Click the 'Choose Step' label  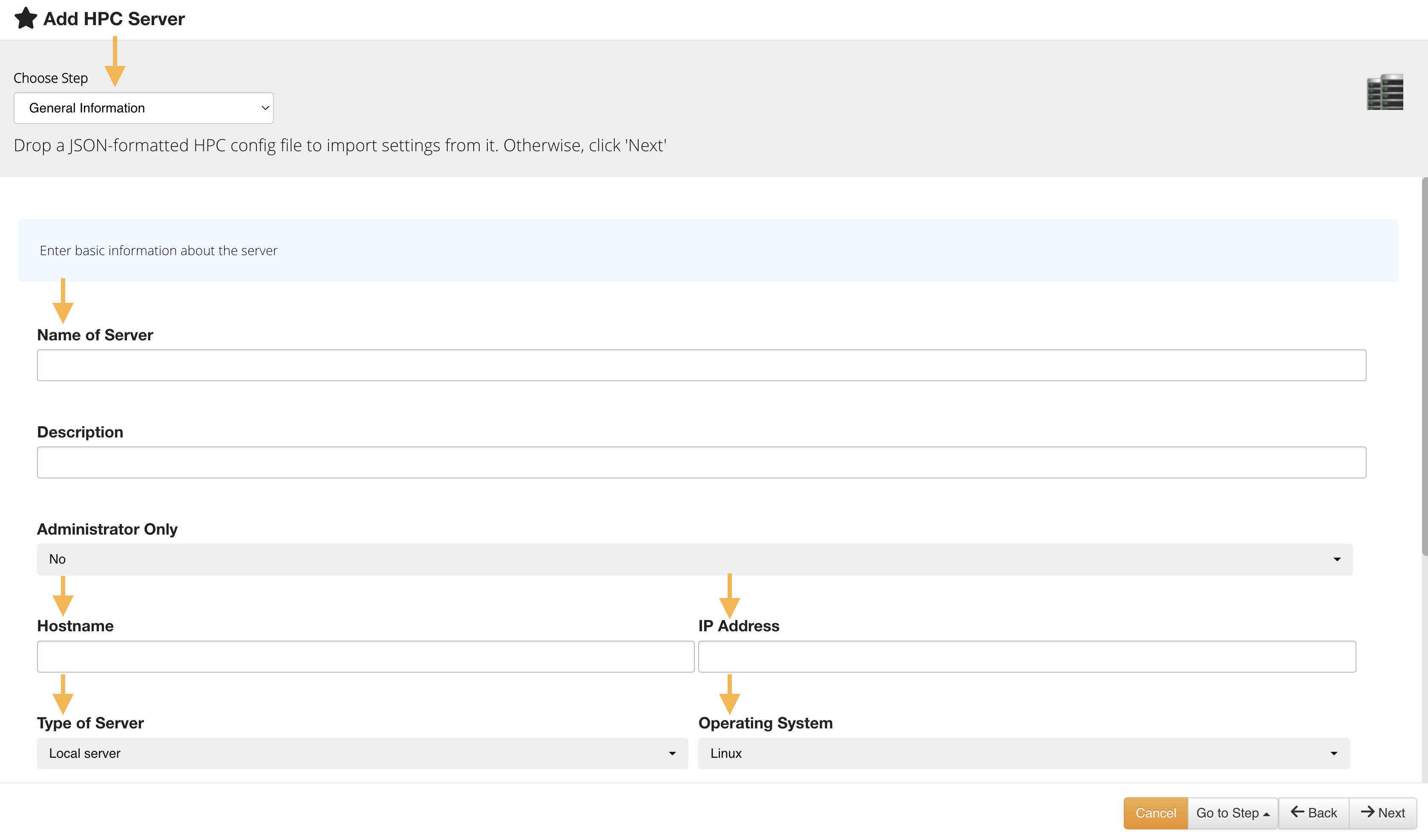(50, 78)
